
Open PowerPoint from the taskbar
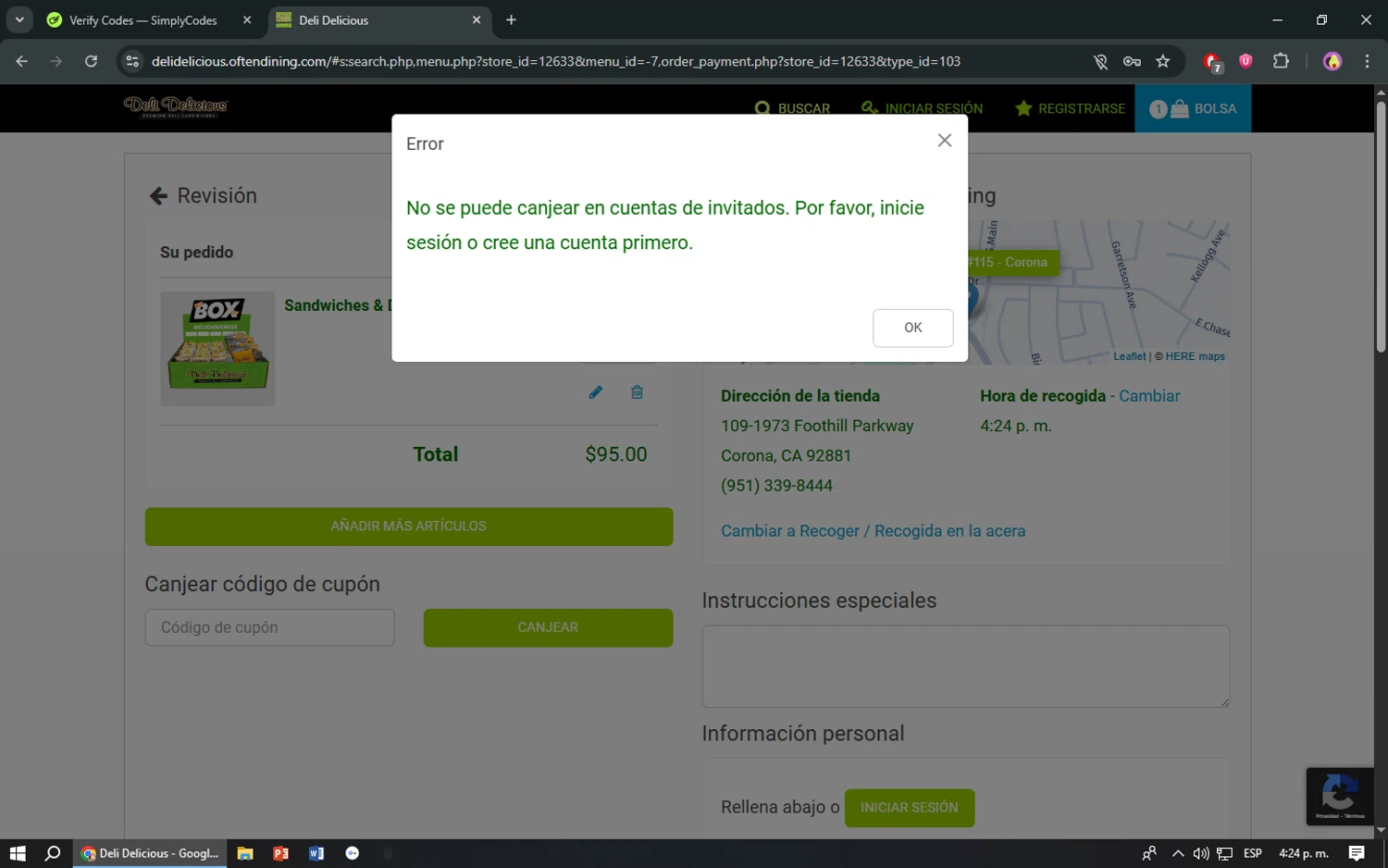[x=280, y=853]
